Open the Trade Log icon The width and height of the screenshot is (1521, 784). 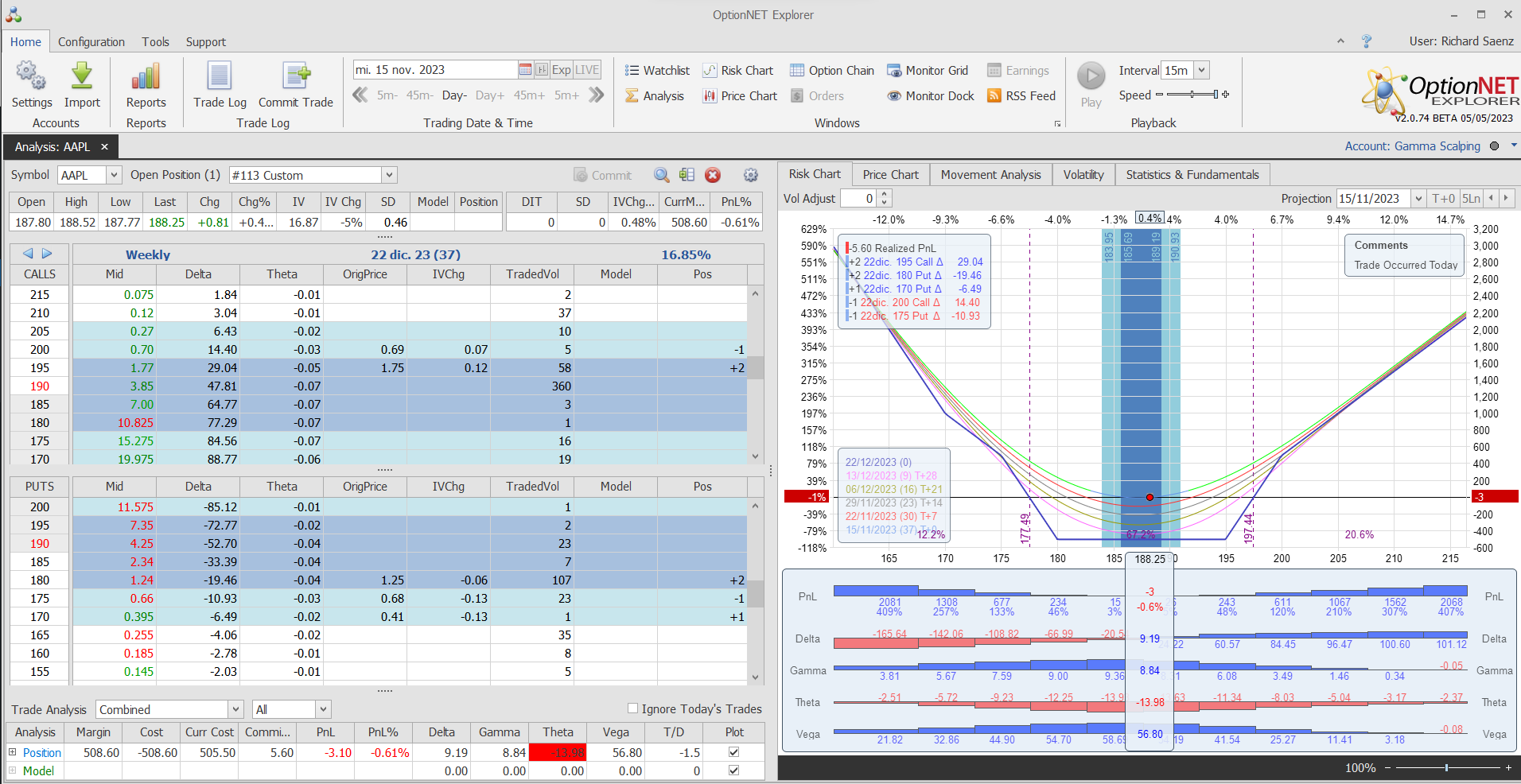click(x=220, y=76)
